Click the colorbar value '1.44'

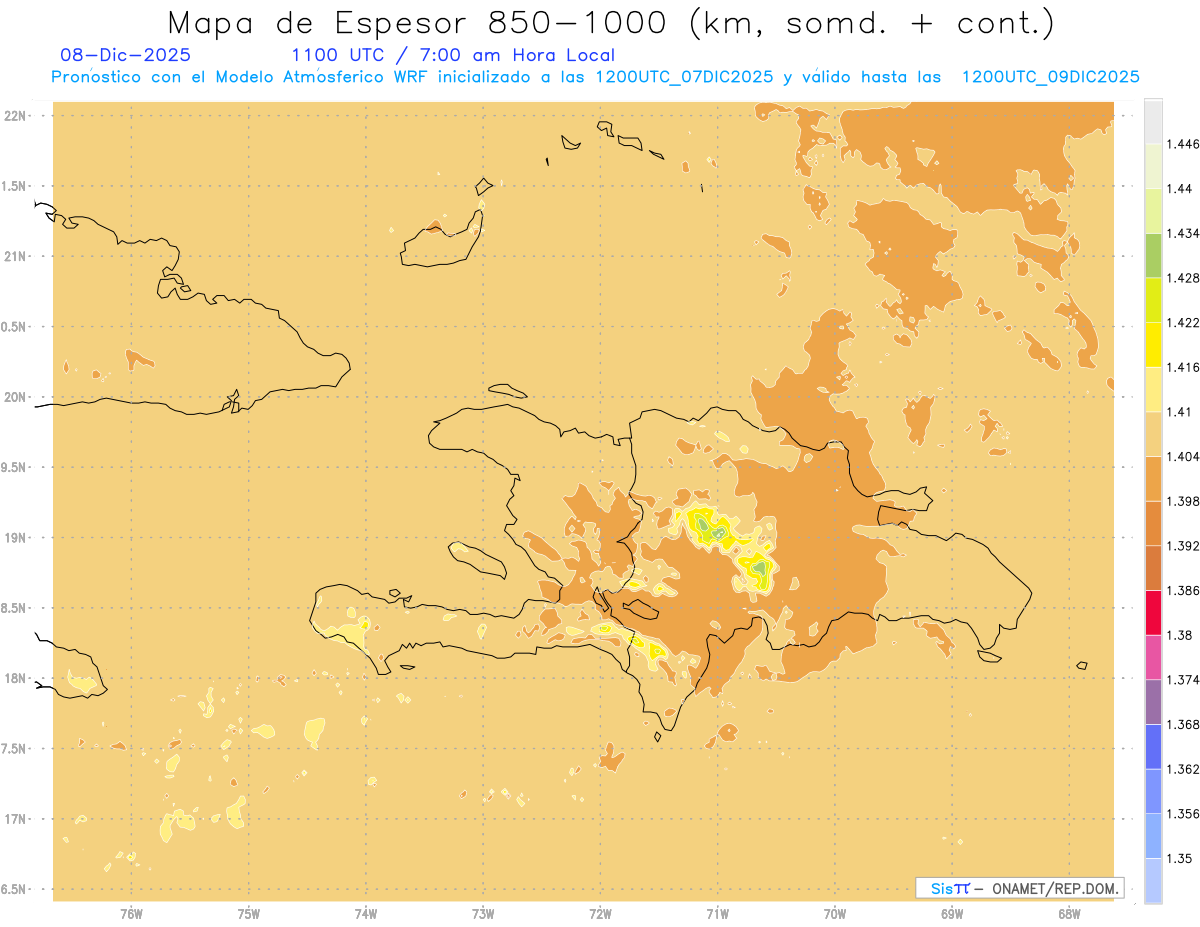[x=1180, y=189]
